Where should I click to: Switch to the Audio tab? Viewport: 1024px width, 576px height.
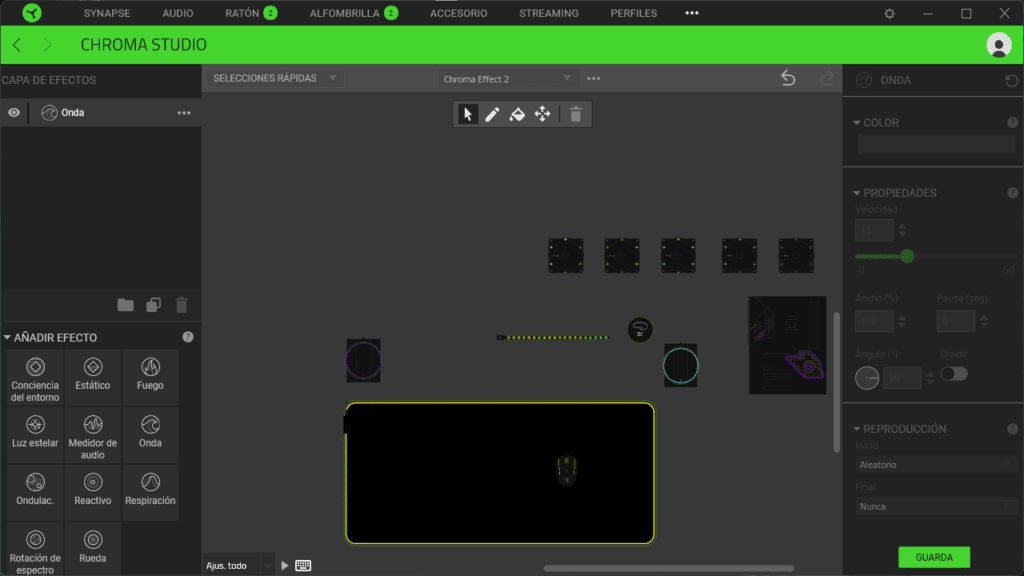178,13
